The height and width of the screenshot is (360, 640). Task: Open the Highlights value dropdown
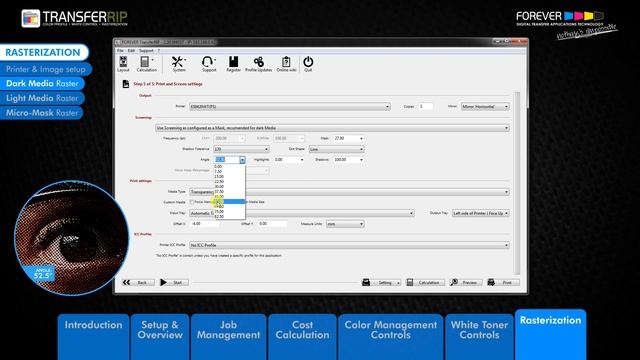(x=302, y=160)
